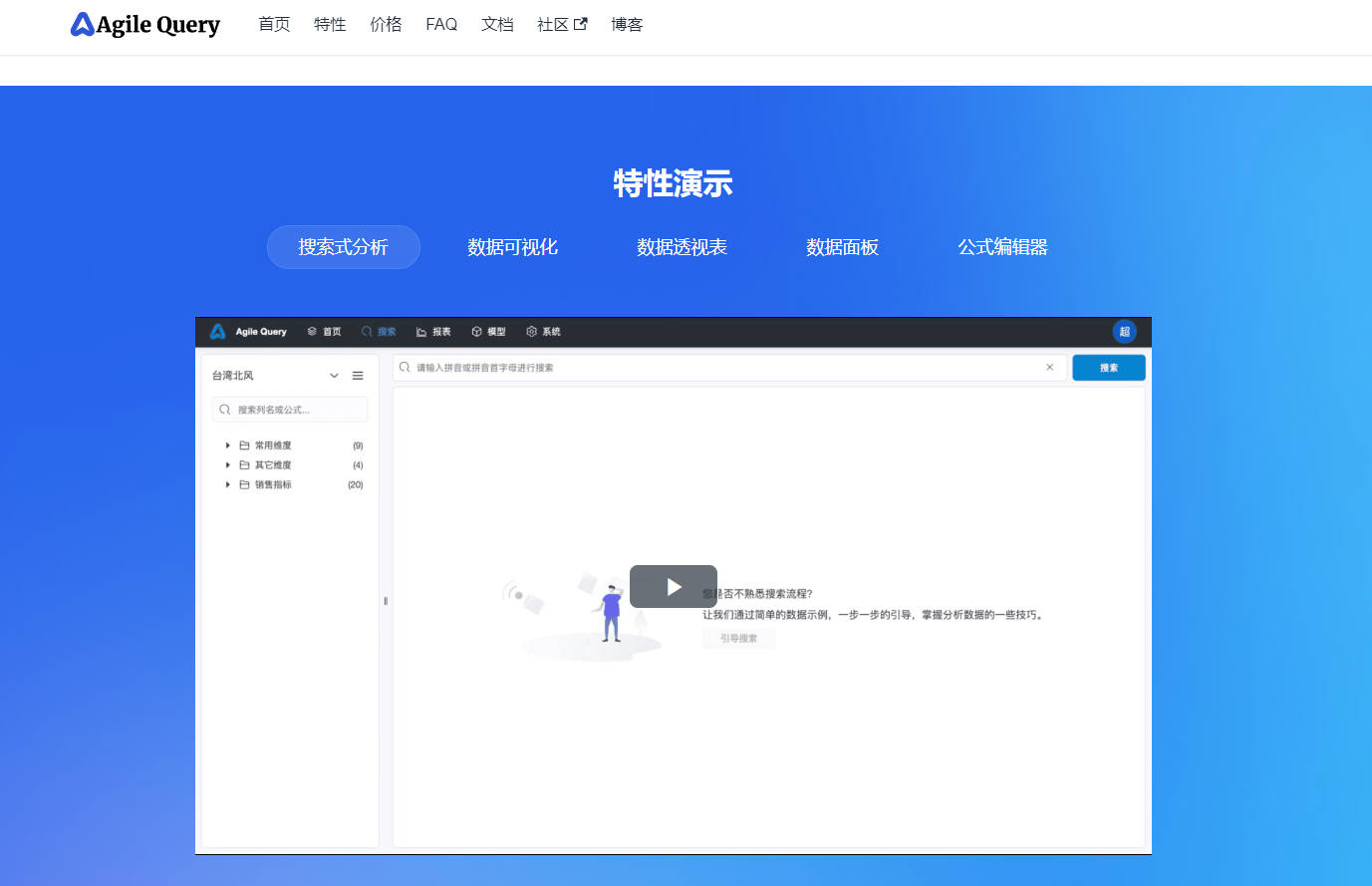The width and height of the screenshot is (1372, 886).
Task: Expand the 其它维度 folder
Action: coord(228,465)
